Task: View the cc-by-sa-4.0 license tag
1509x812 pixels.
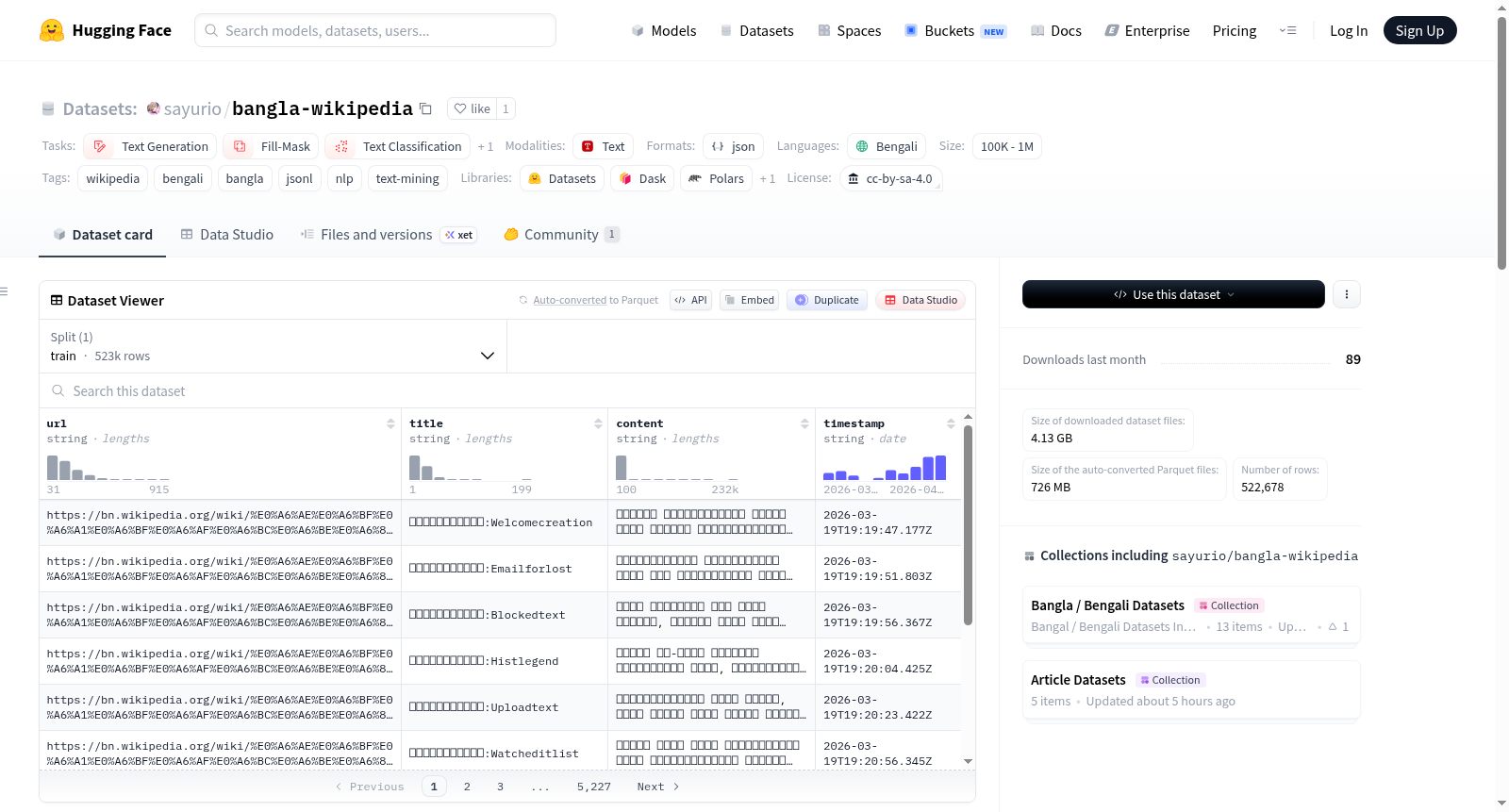Action: 890,178
